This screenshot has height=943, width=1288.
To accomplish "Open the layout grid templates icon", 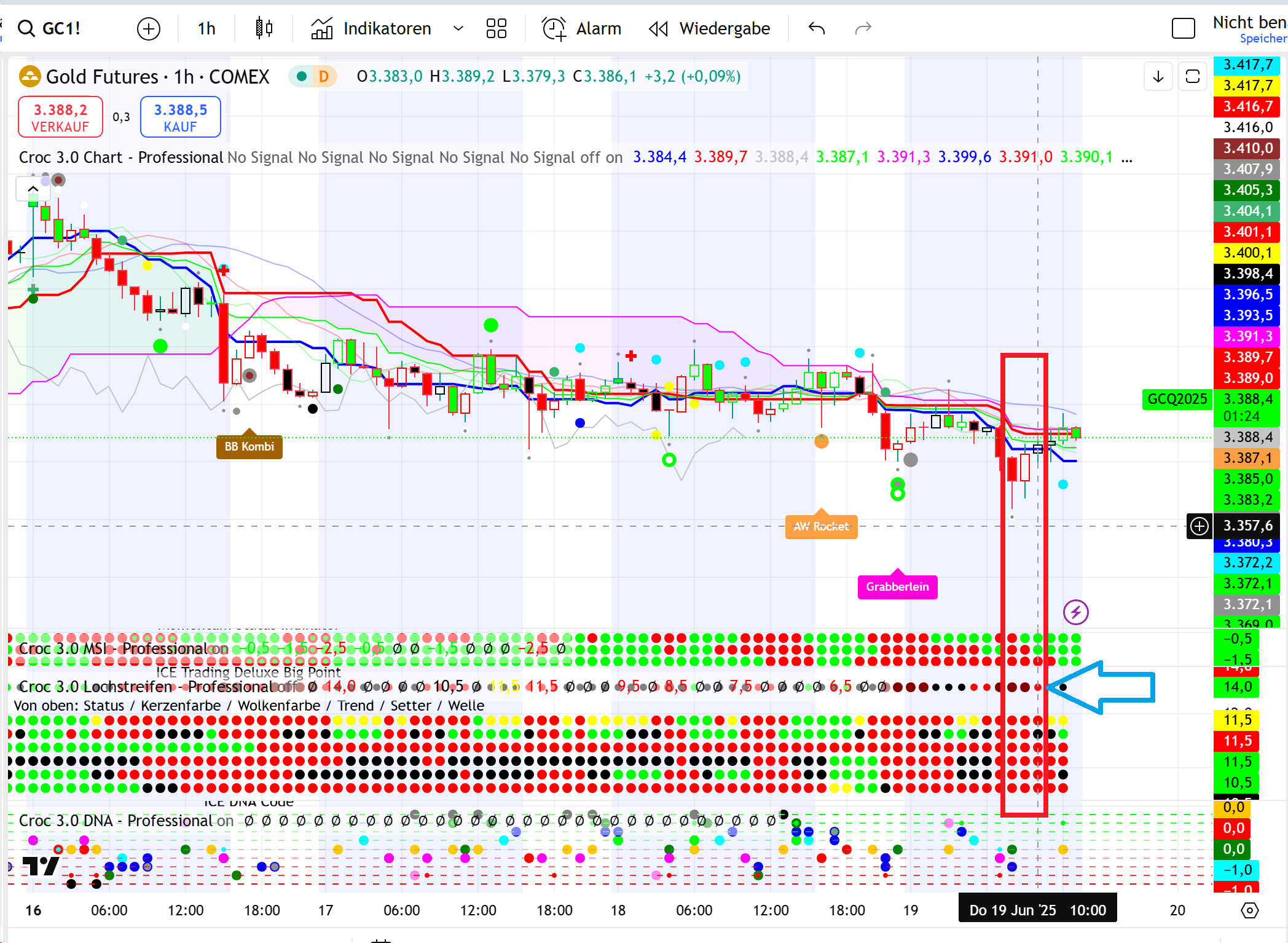I will [496, 28].
